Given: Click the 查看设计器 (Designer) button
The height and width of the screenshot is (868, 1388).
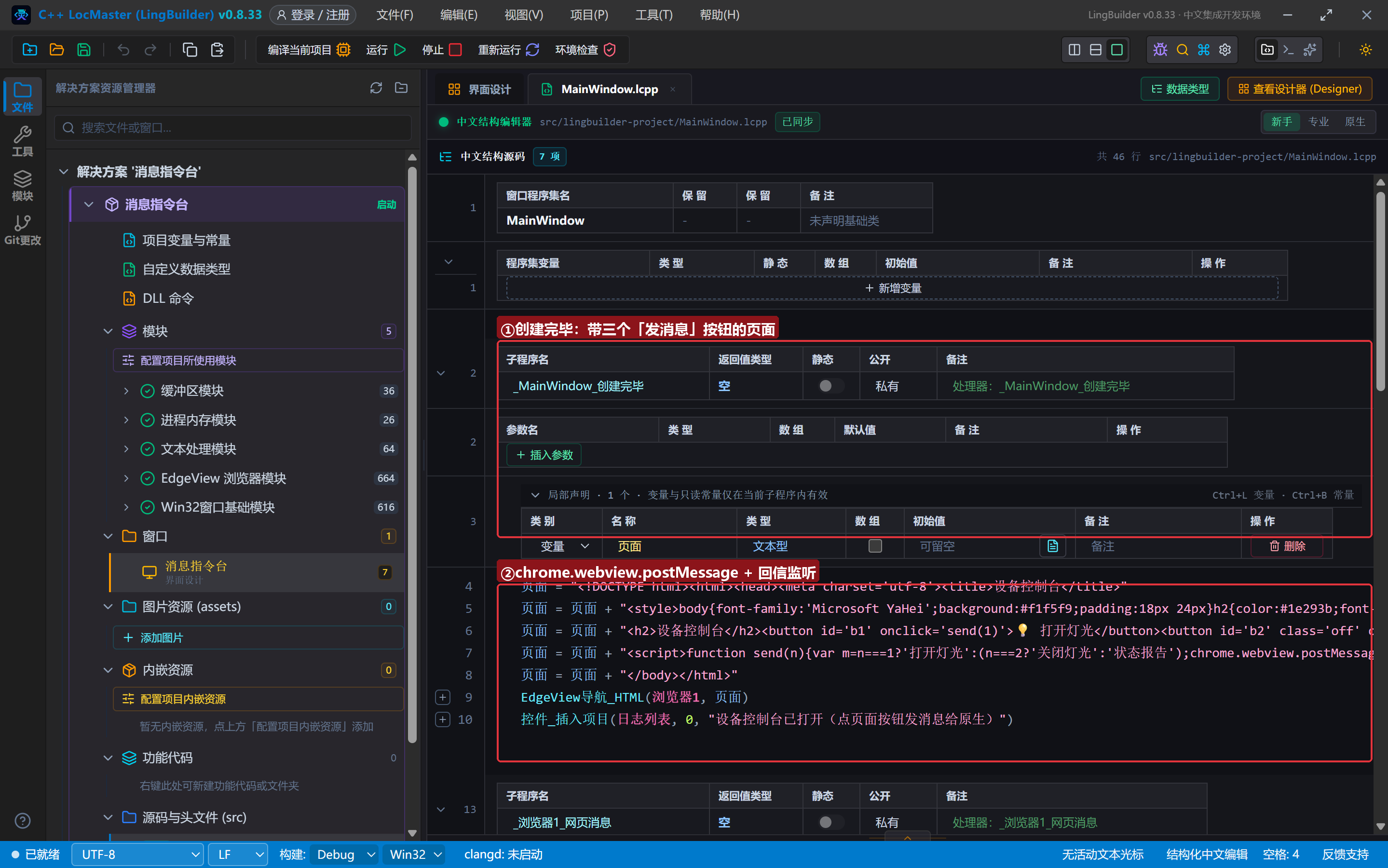Looking at the screenshot, I should (1300, 89).
